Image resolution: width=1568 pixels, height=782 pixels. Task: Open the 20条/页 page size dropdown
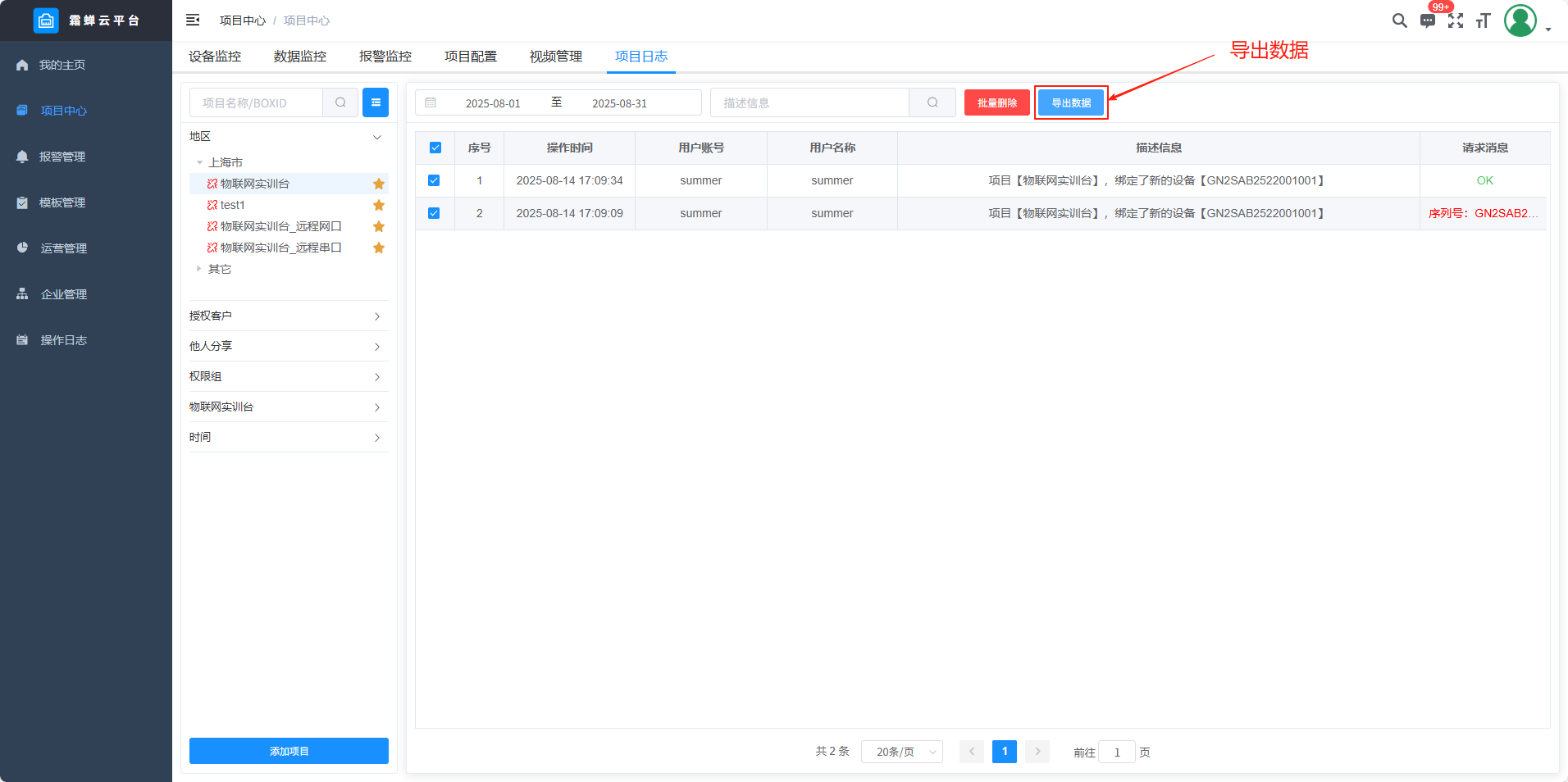[x=901, y=752]
